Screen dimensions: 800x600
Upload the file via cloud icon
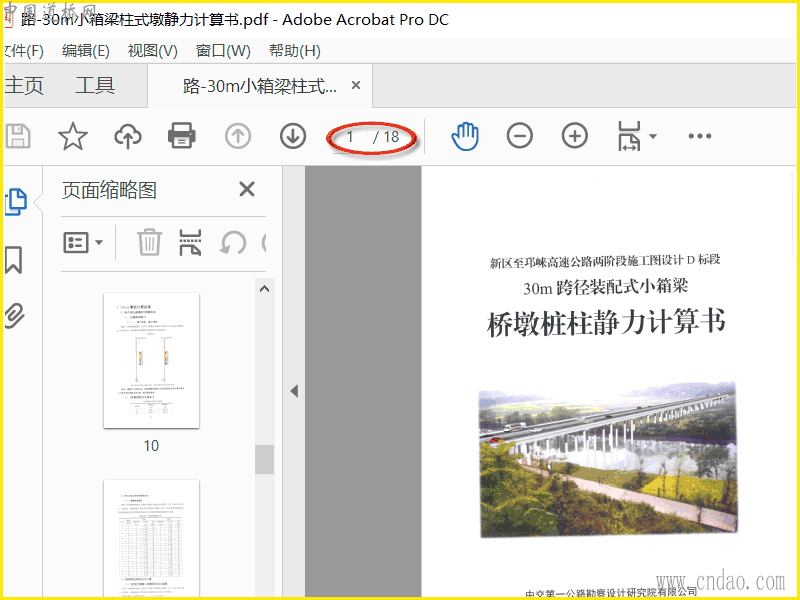pyautogui.click(x=128, y=136)
